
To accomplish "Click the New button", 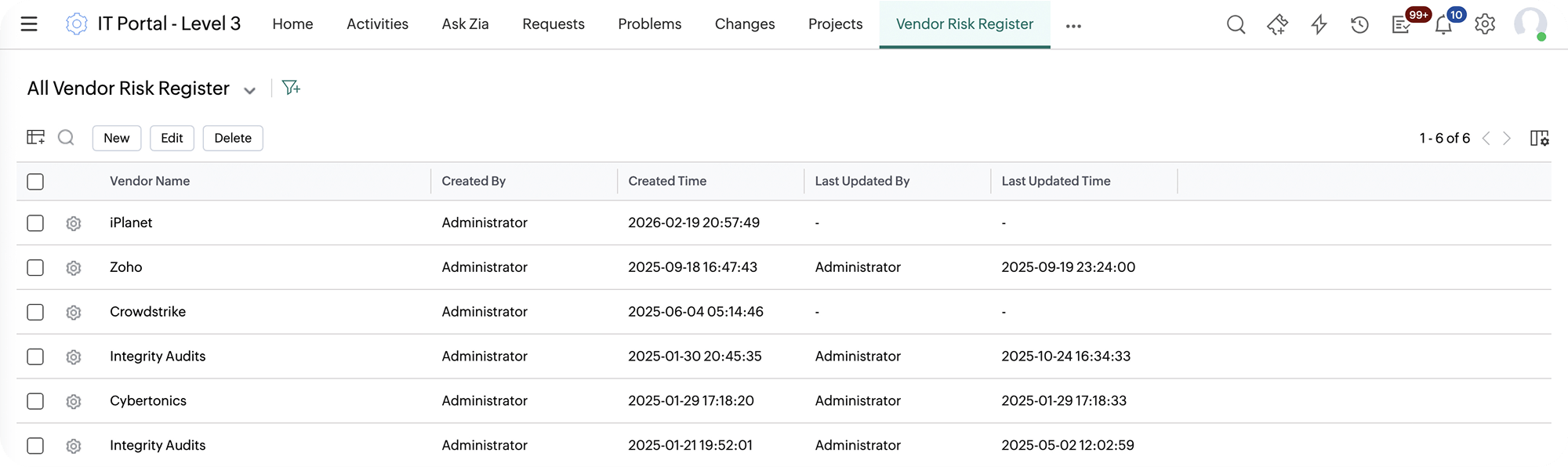I will (x=117, y=138).
